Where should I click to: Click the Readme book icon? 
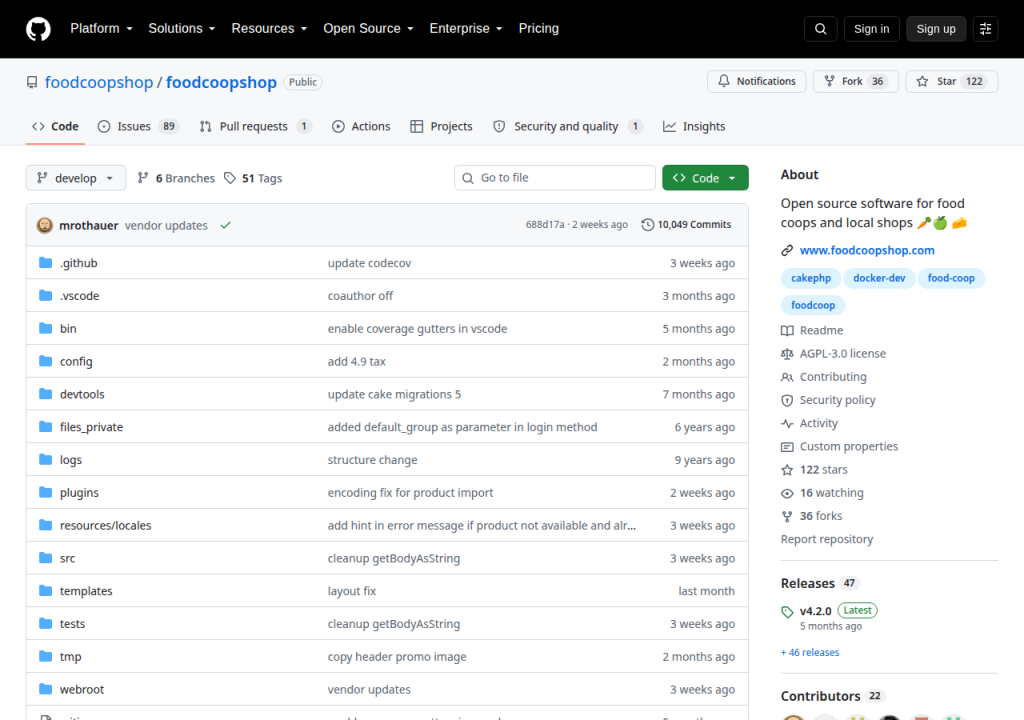click(x=787, y=331)
